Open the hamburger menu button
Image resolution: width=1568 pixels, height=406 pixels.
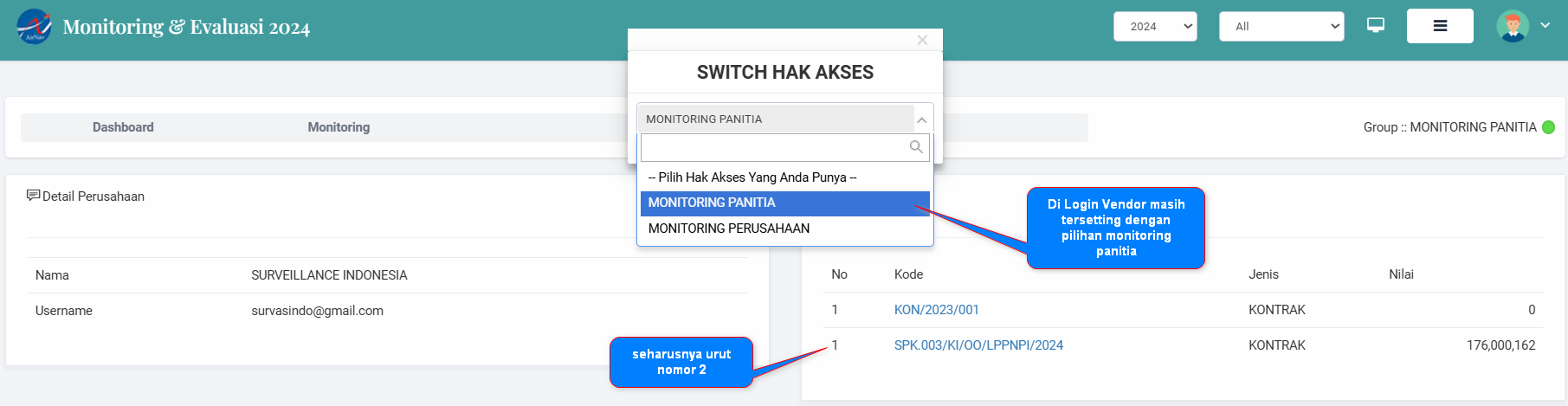coord(1439,26)
